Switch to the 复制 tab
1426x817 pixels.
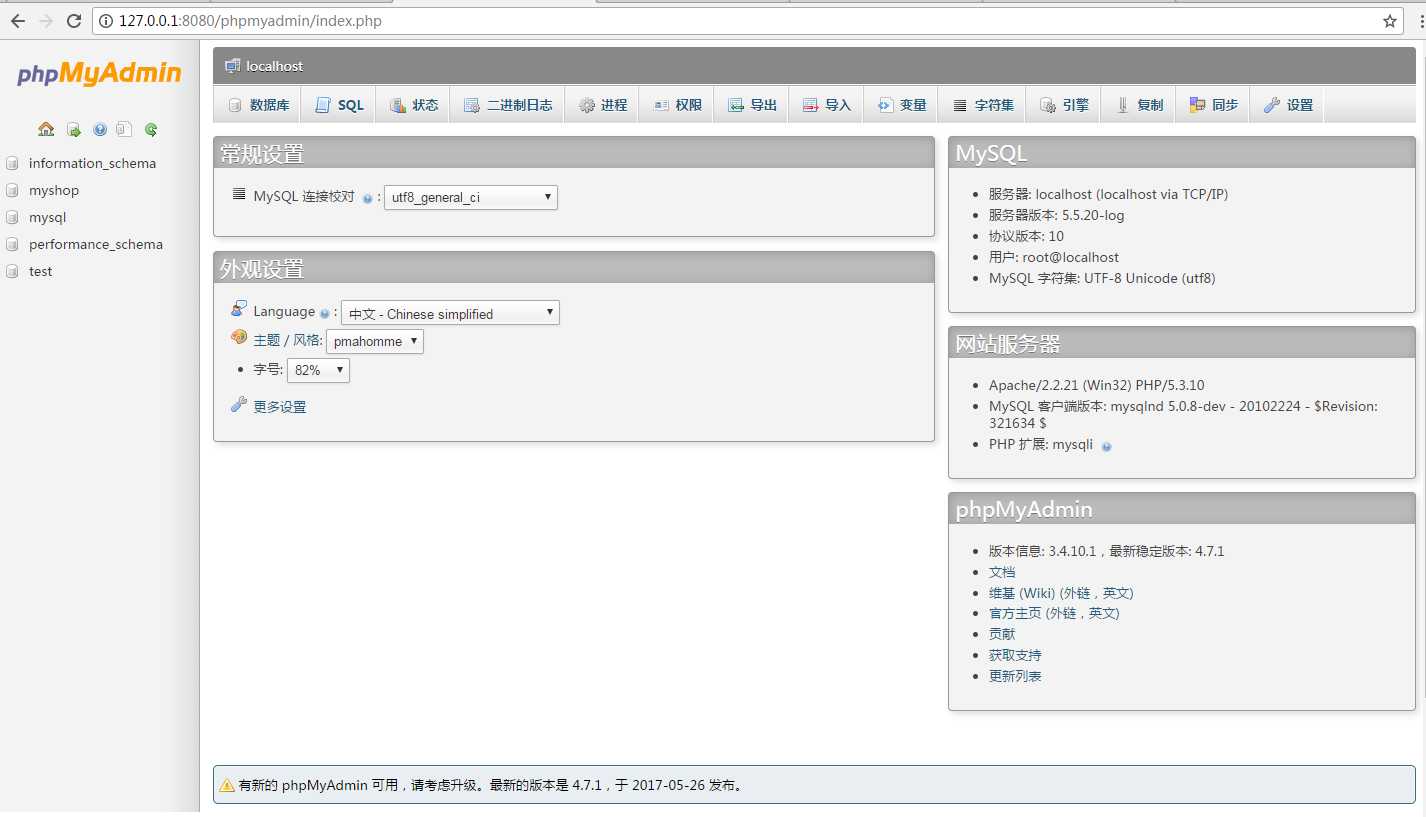tap(1139, 105)
